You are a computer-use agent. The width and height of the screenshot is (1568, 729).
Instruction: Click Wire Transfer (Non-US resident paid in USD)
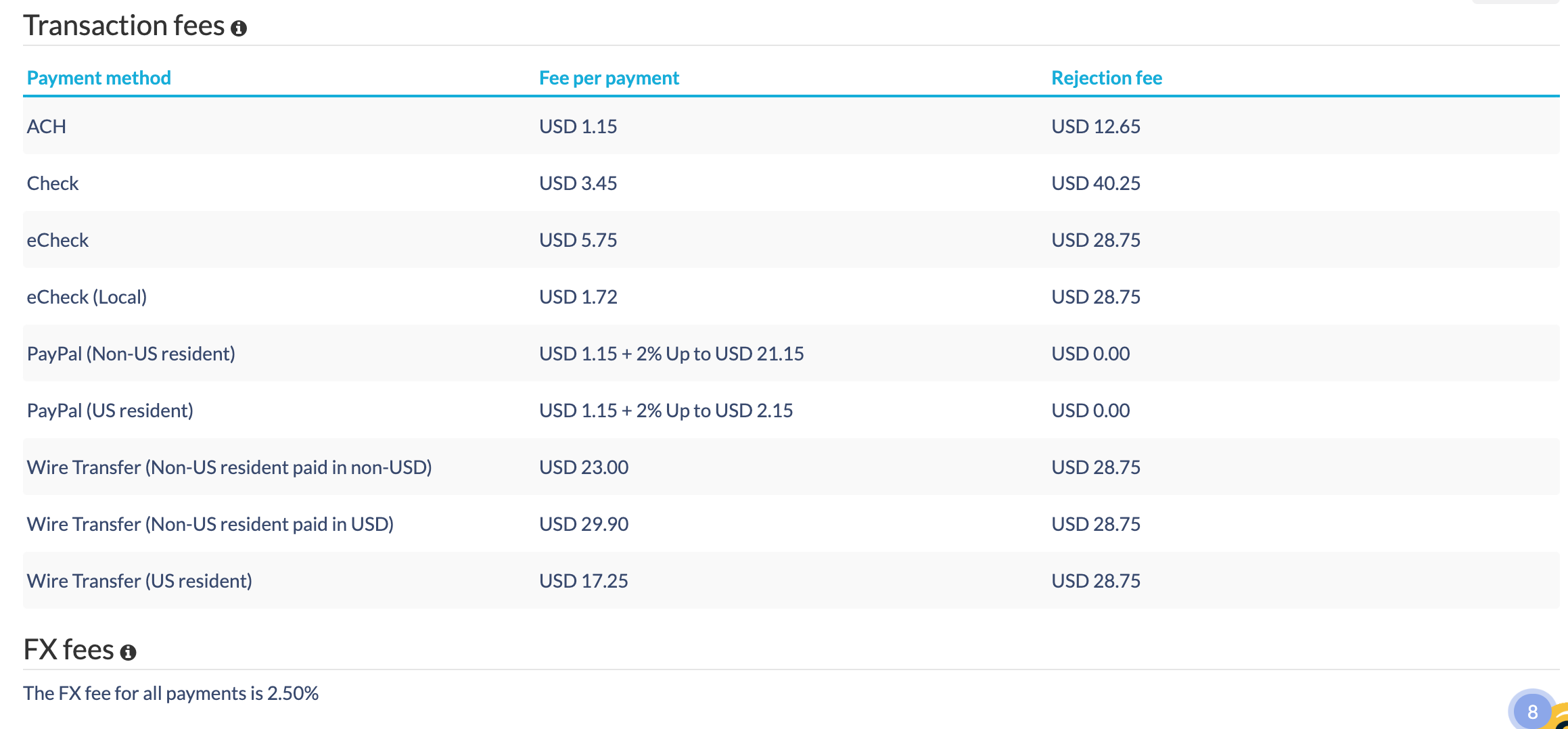tap(210, 524)
